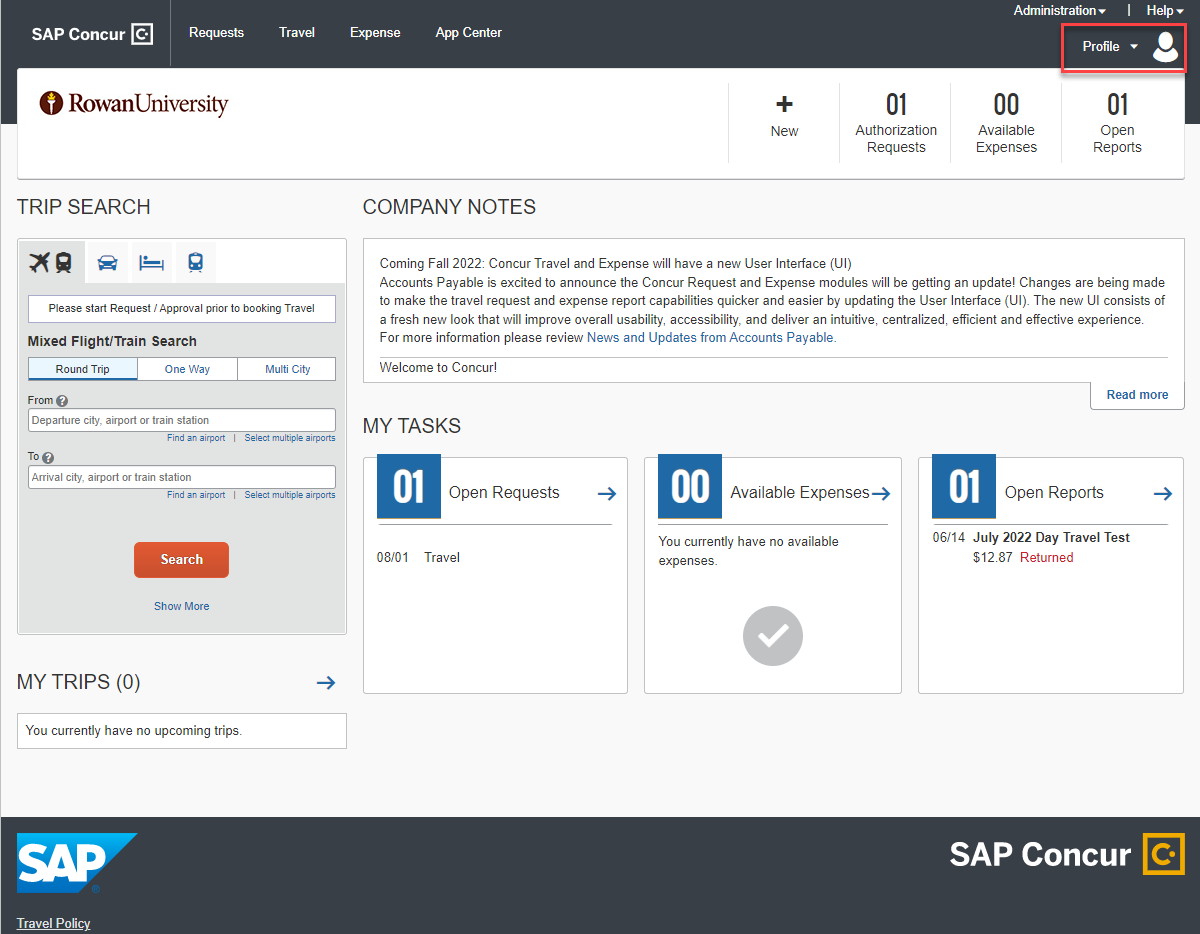Open the Administration dropdown menu

(x=1060, y=11)
